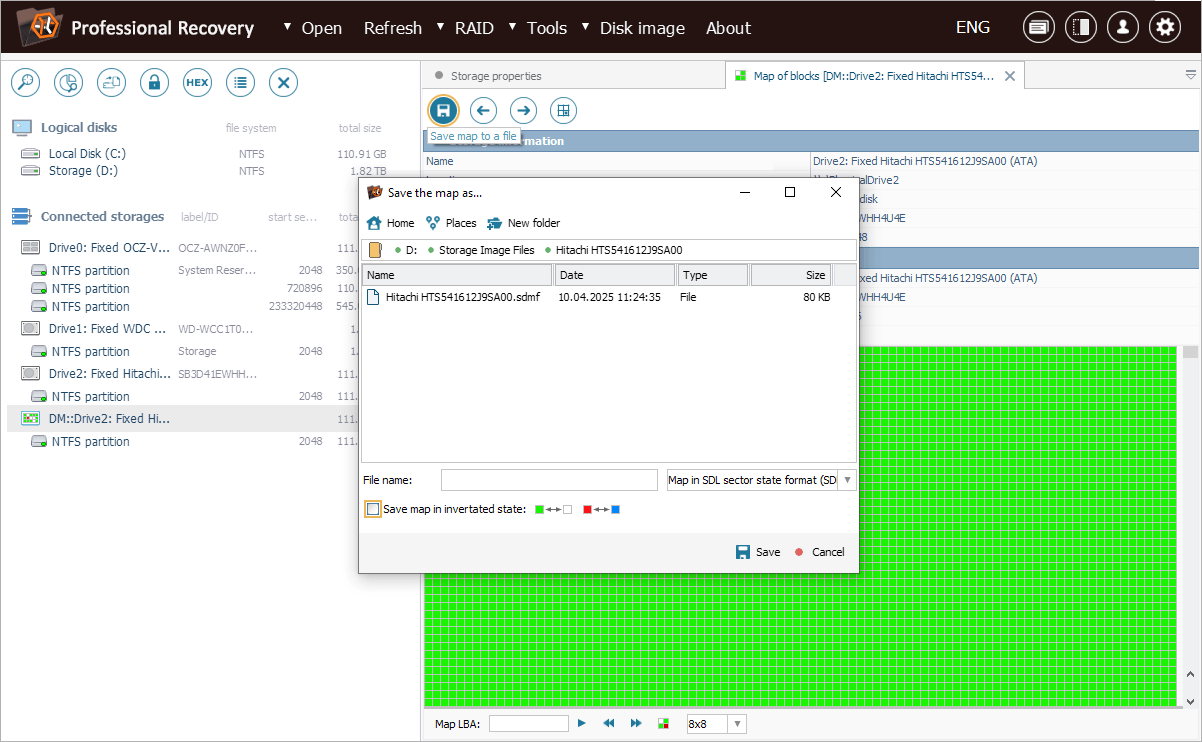Screen dimensions: 1202x742
Task: Click the grid layout icon in map toolbar
Action: (563, 110)
